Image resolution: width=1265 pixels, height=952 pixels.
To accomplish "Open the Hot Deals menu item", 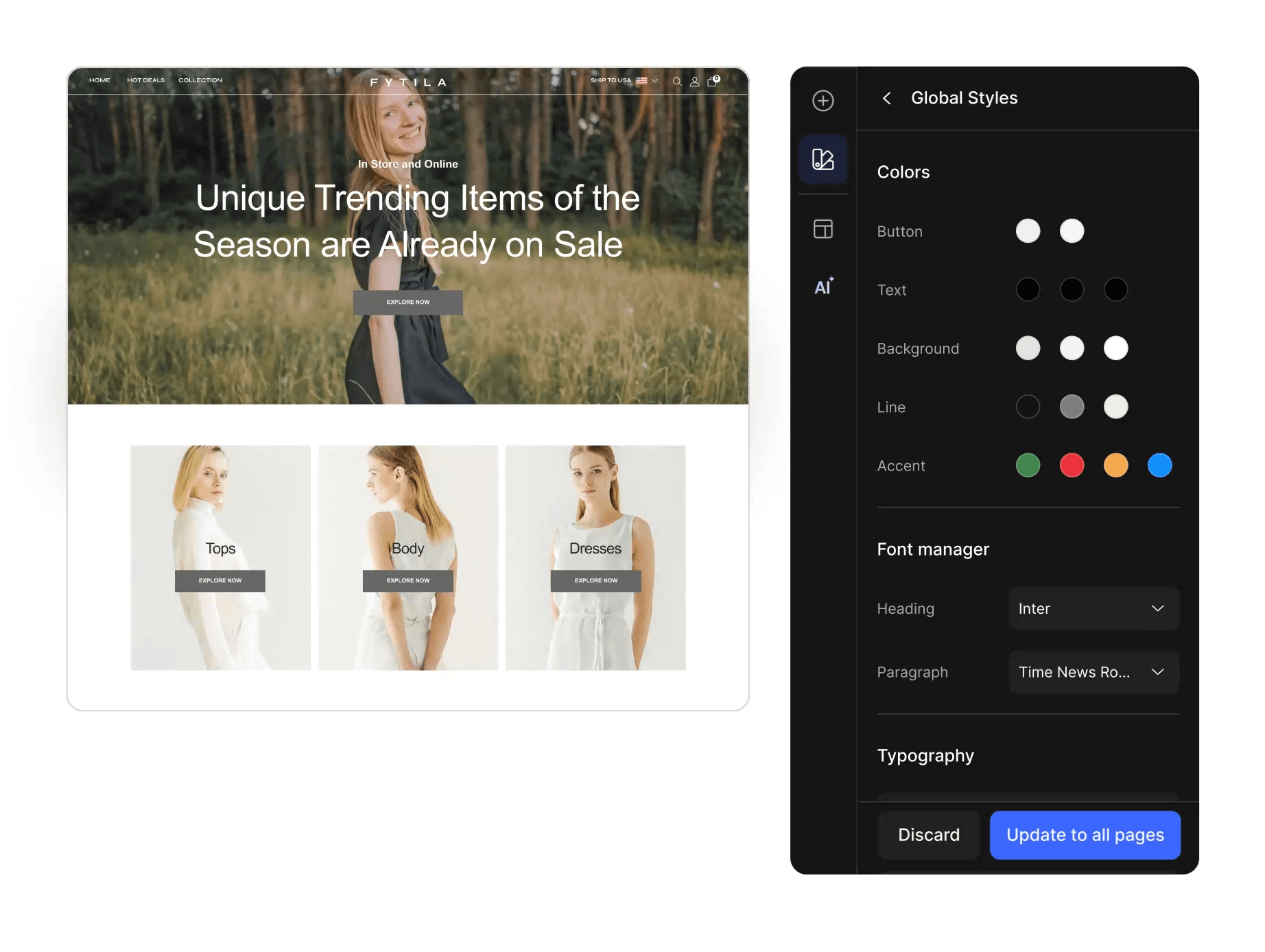I will pyautogui.click(x=145, y=80).
